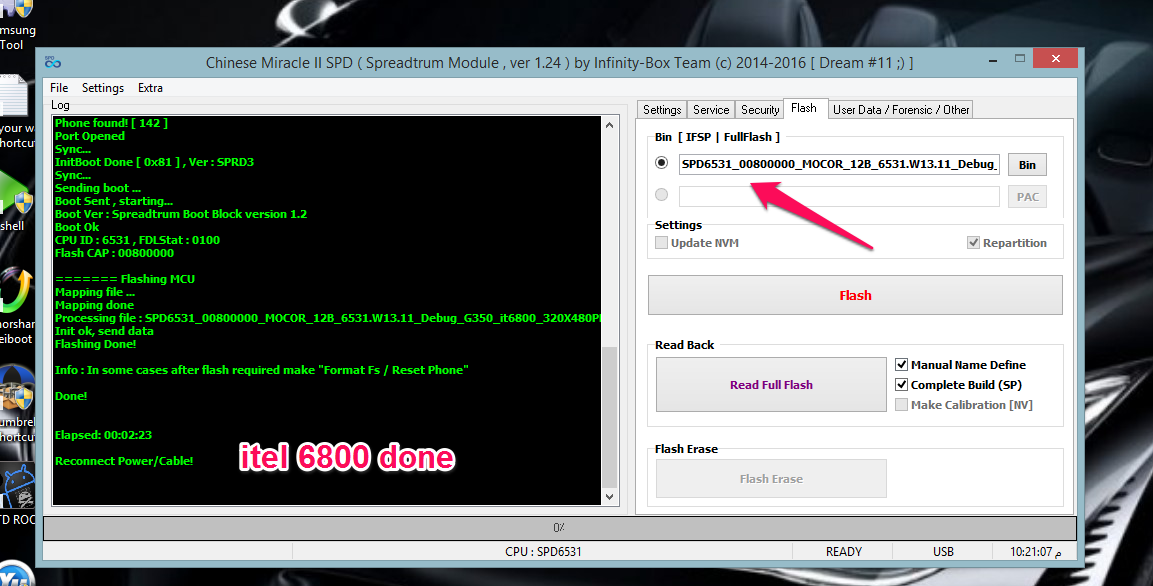This screenshot has width=1153, height=586.
Task: Click the "Flashing Done!" log line
Action: pos(96,344)
